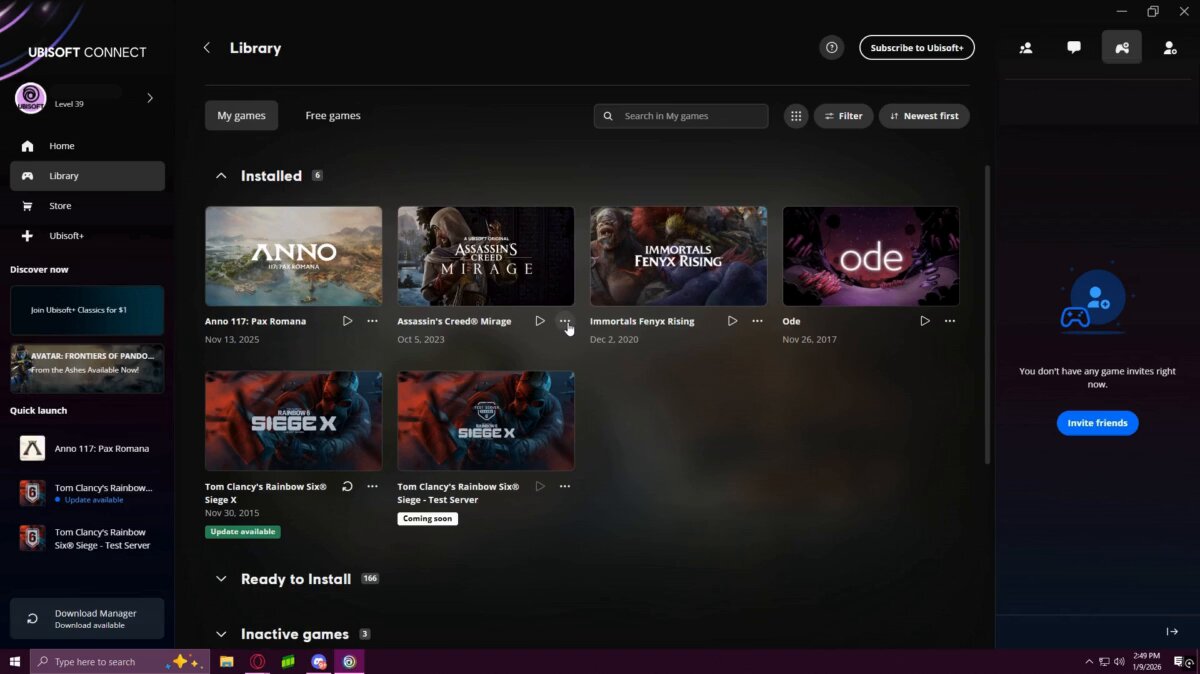Select the game invites icon tab
This screenshot has width=1200, height=674.
[1122, 48]
